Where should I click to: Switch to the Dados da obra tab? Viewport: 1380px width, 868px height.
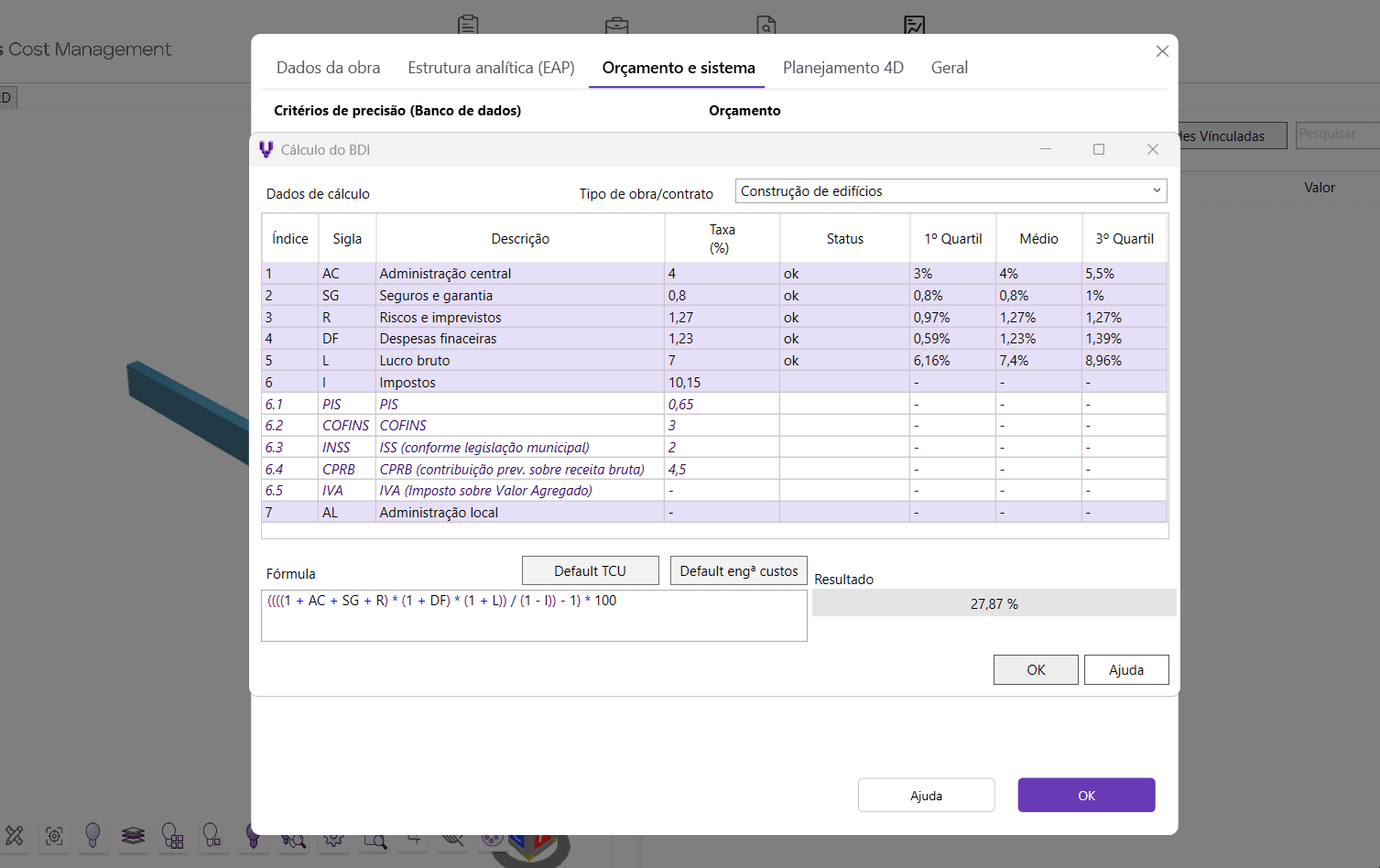point(328,68)
